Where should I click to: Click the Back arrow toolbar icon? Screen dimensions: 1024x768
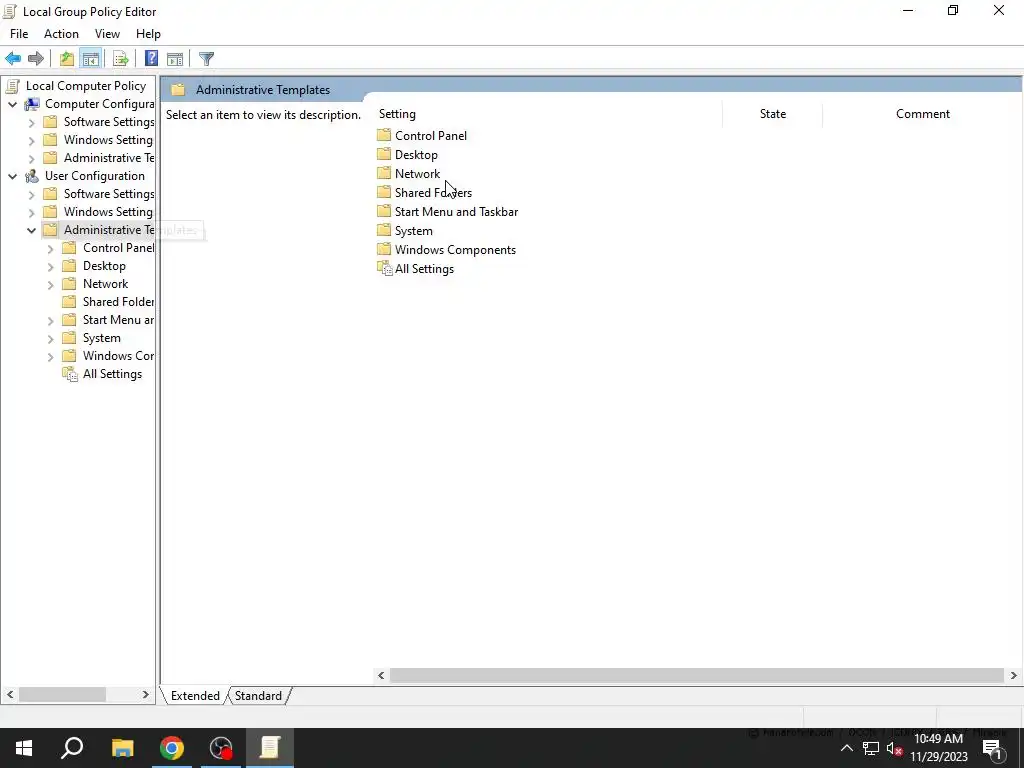tap(13, 59)
